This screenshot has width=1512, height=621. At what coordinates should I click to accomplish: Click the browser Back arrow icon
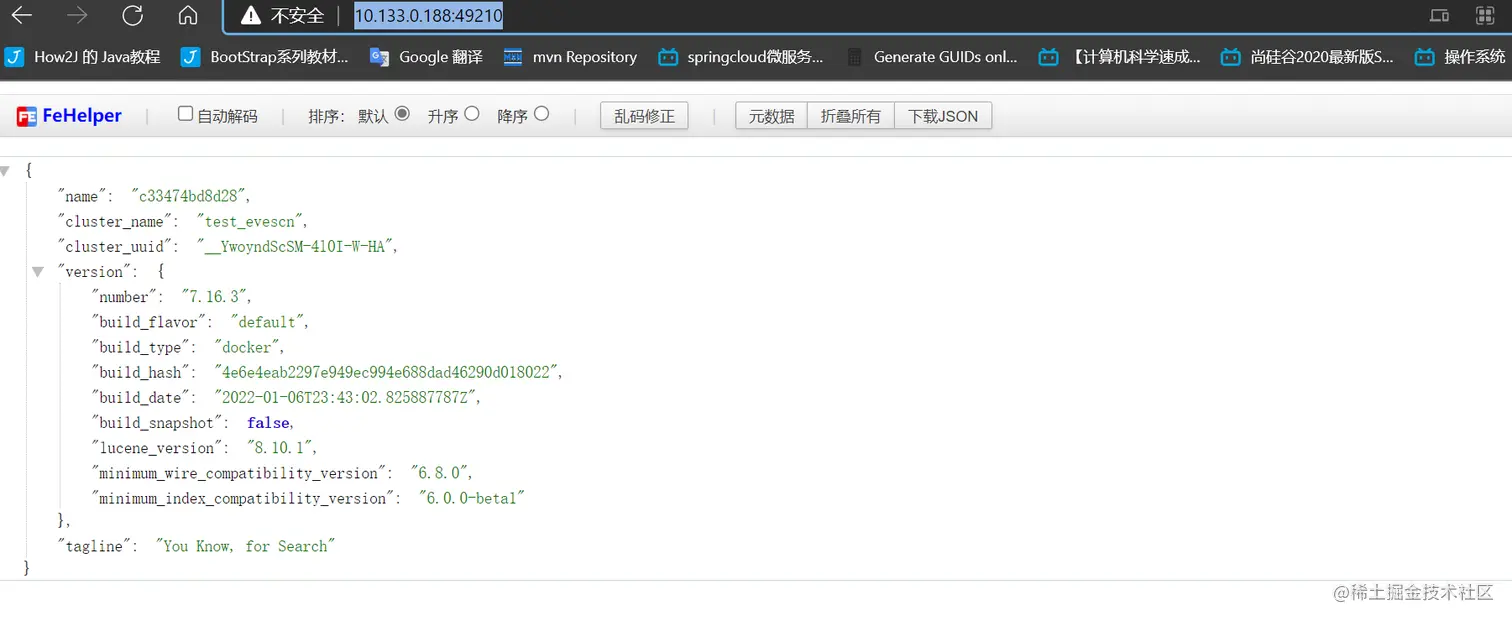click(x=22, y=15)
